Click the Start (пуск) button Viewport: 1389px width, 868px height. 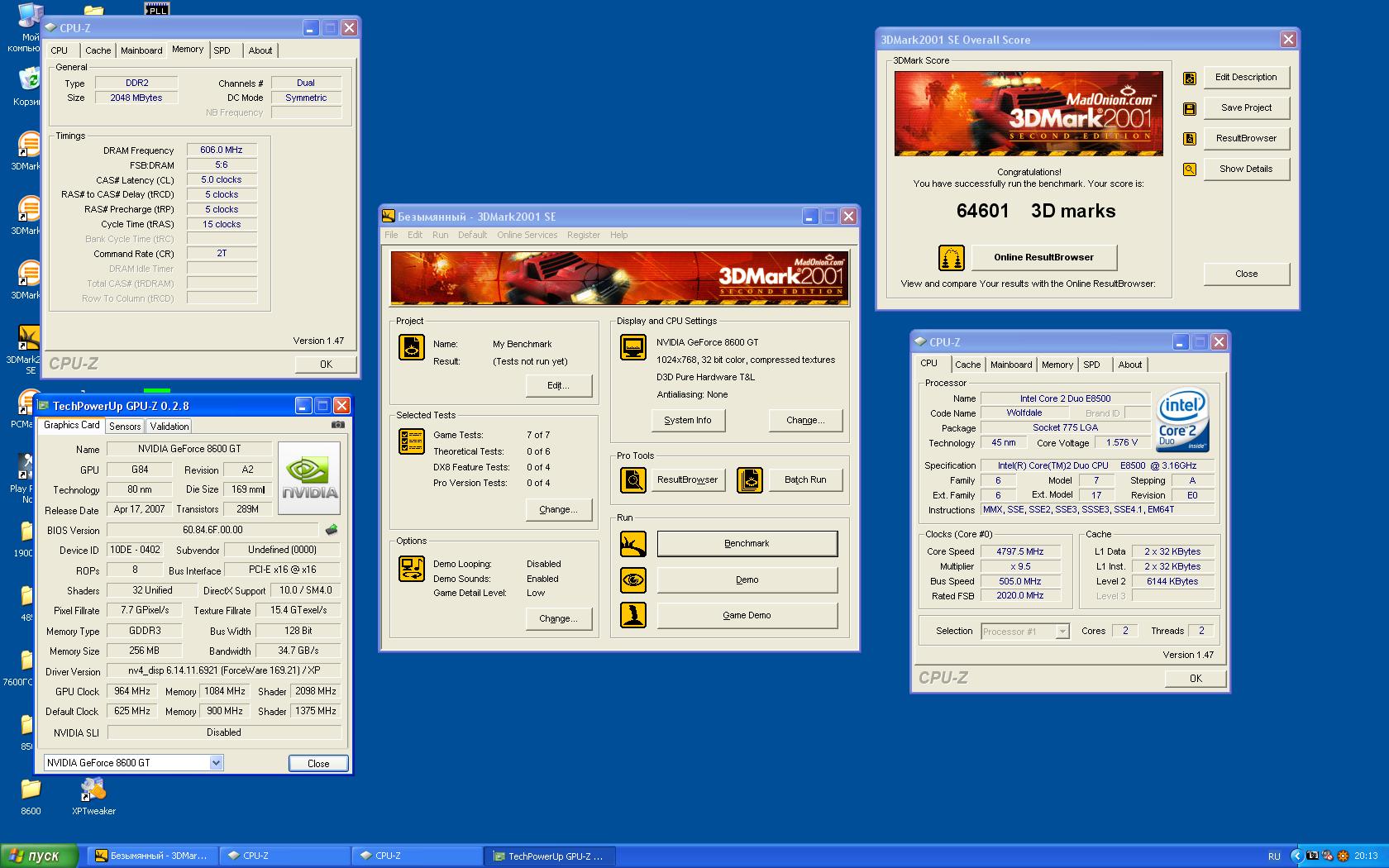(40, 856)
